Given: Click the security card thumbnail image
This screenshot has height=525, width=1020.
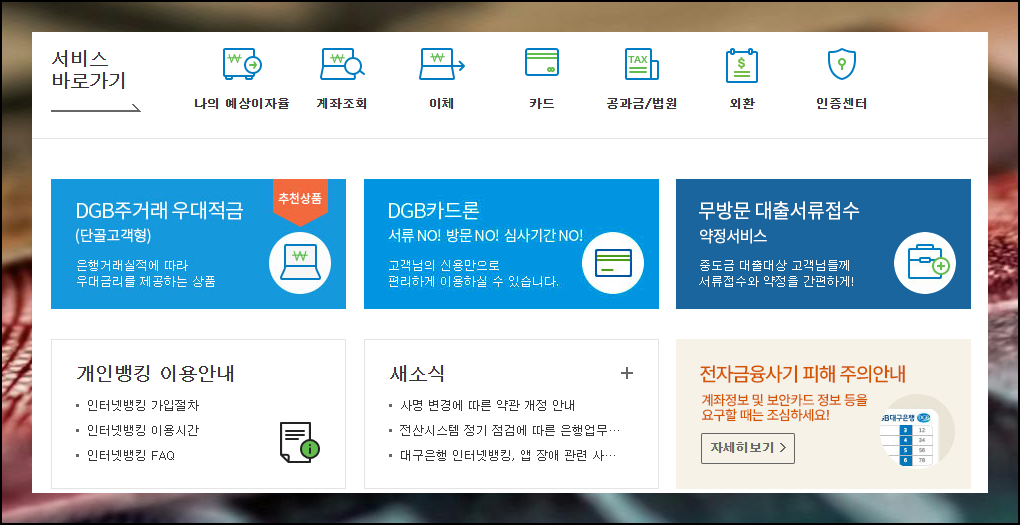Looking at the screenshot, I should [x=917, y=431].
